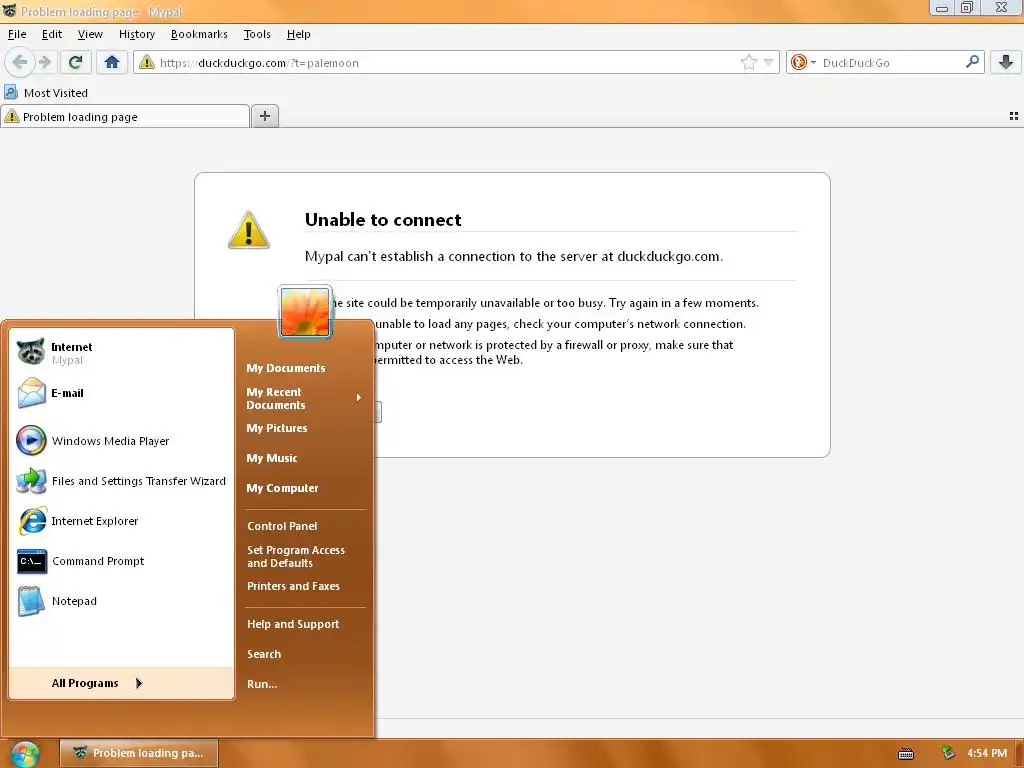Screen dimensions: 1024x768
Task: Click the Forward arrow button
Action: coord(44,62)
